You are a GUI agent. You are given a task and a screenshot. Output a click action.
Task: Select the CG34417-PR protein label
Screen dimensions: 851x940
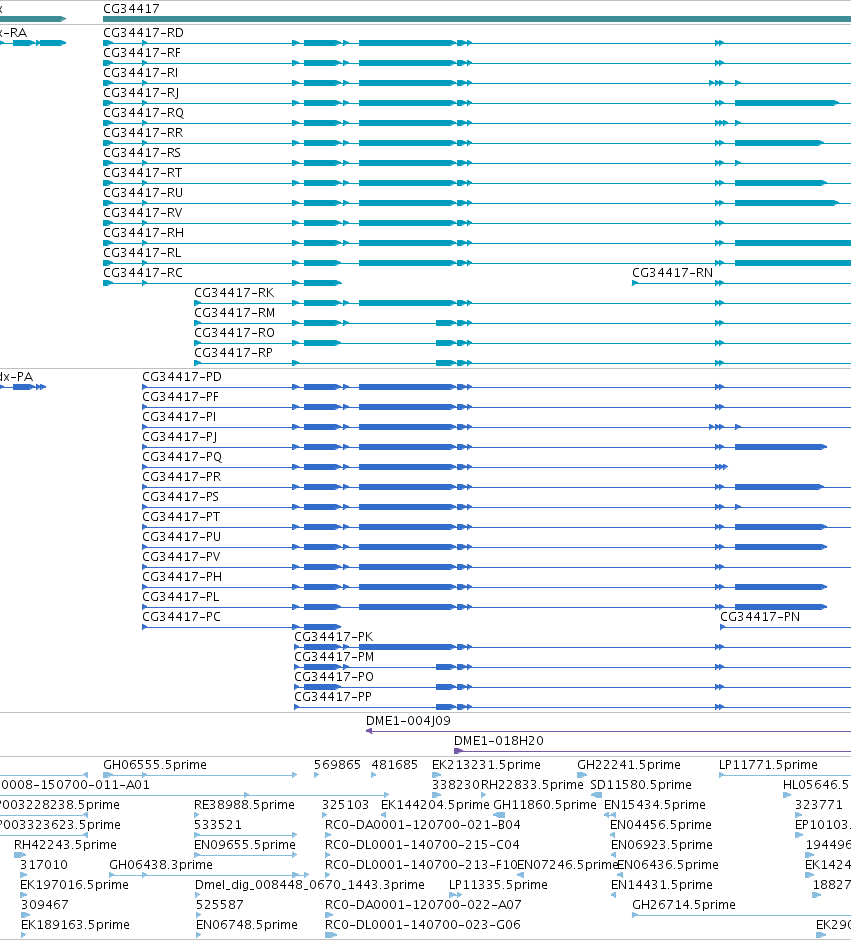tap(182, 477)
